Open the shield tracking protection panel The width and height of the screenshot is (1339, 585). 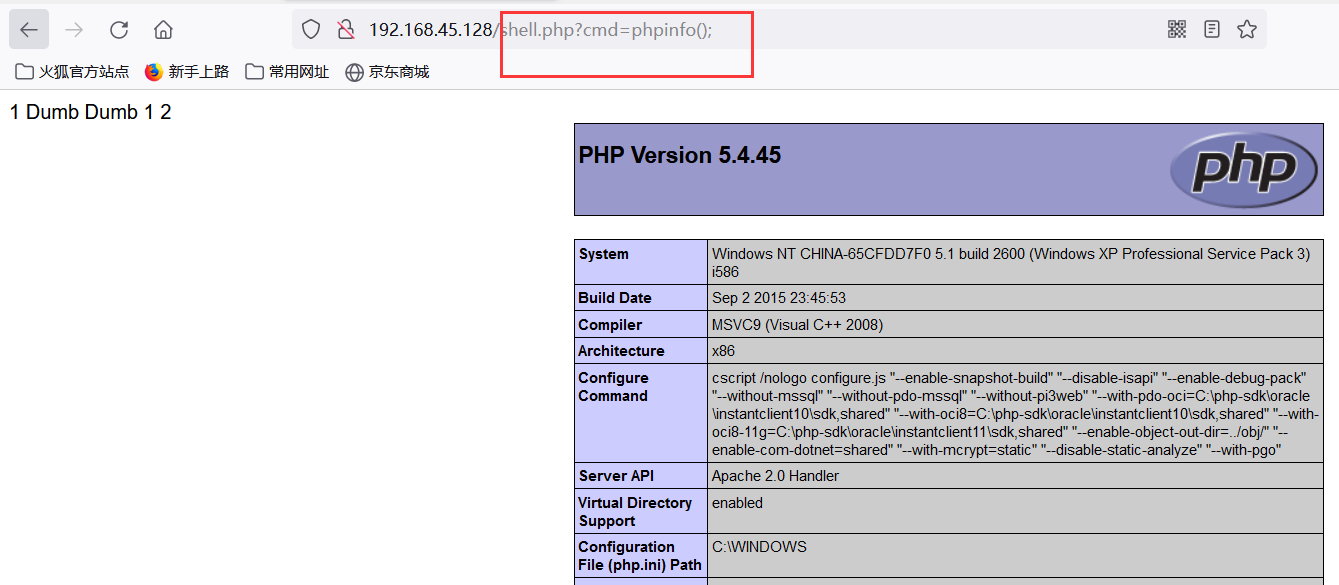[x=311, y=30]
